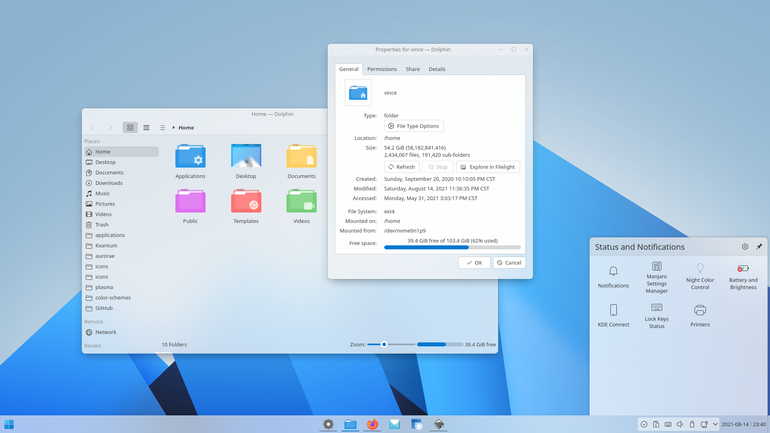Pin the Status and Notifications popup open

pos(759,246)
